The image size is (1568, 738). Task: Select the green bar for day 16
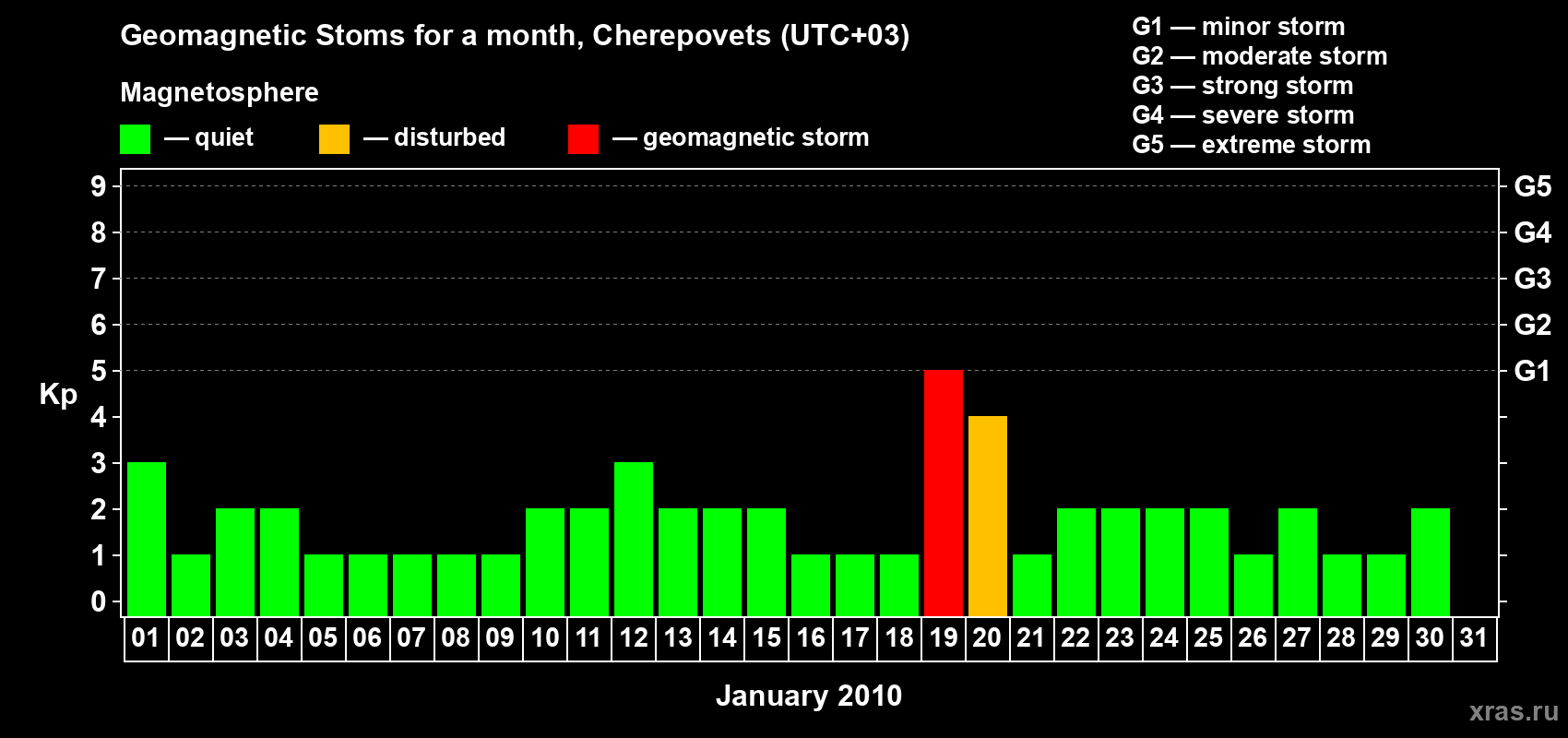click(811, 585)
